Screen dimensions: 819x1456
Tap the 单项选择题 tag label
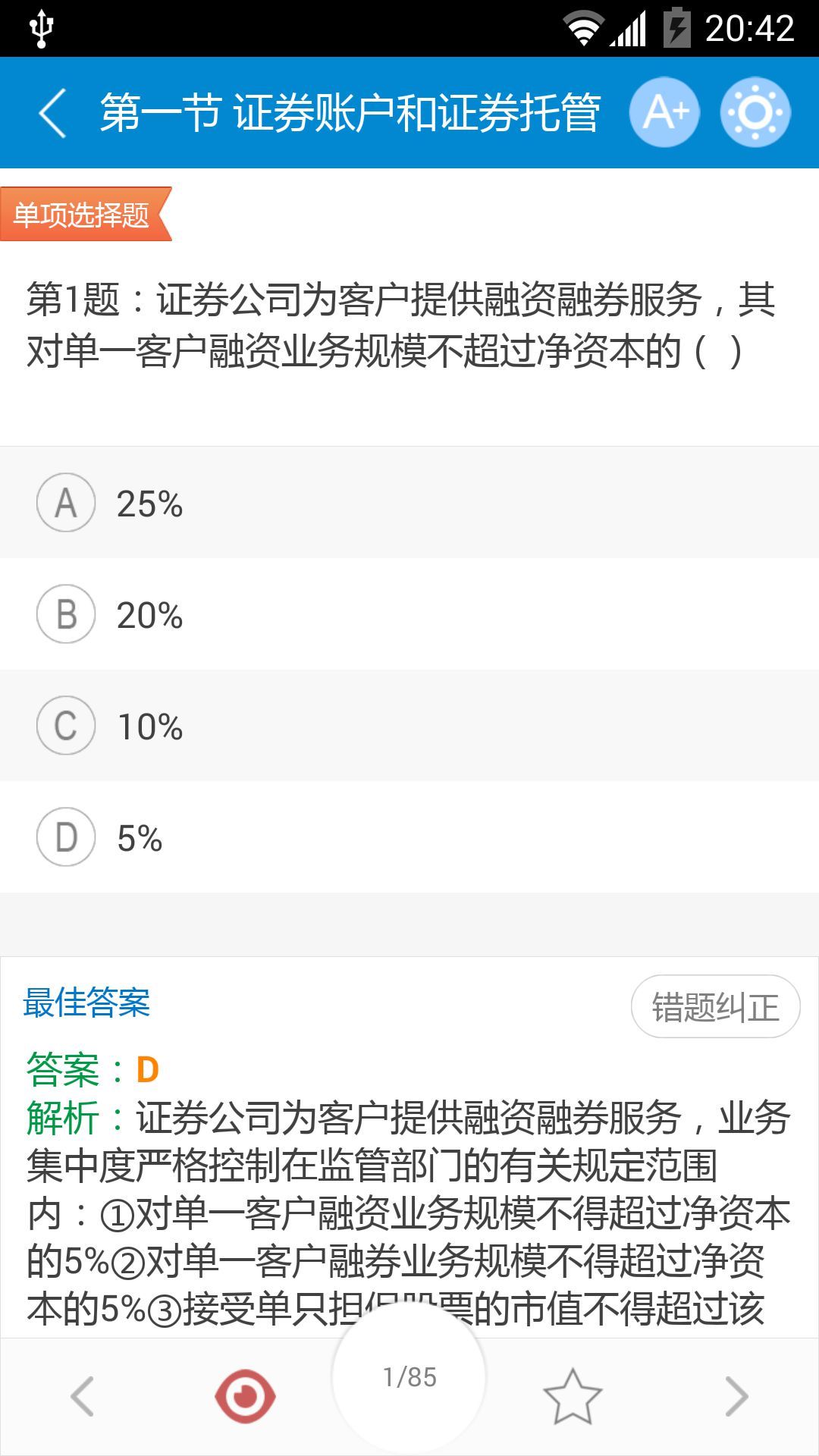tap(82, 215)
